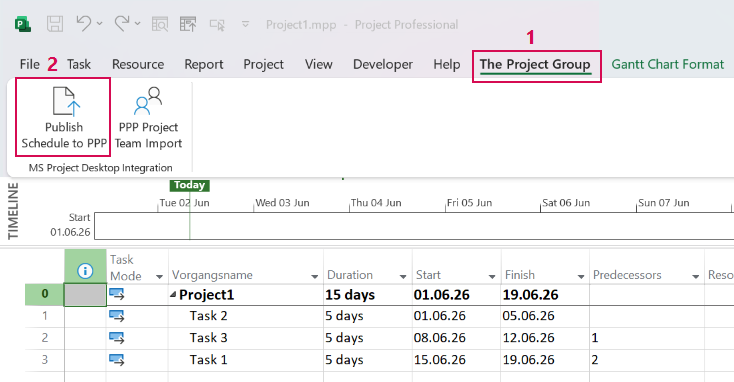Open the Start column filter dropdown

[492, 277]
